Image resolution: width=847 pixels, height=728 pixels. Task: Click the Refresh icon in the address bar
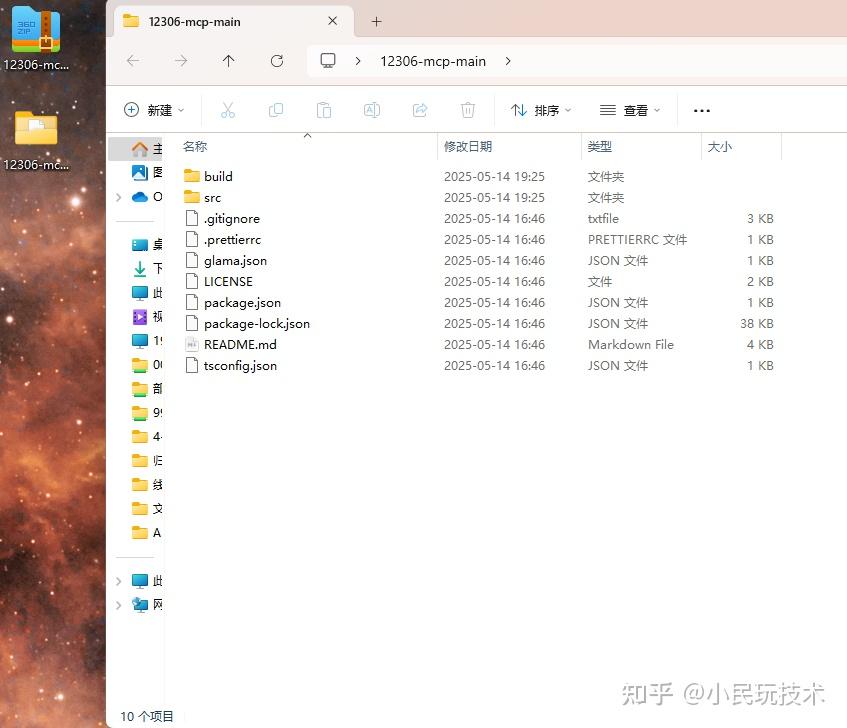(277, 60)
